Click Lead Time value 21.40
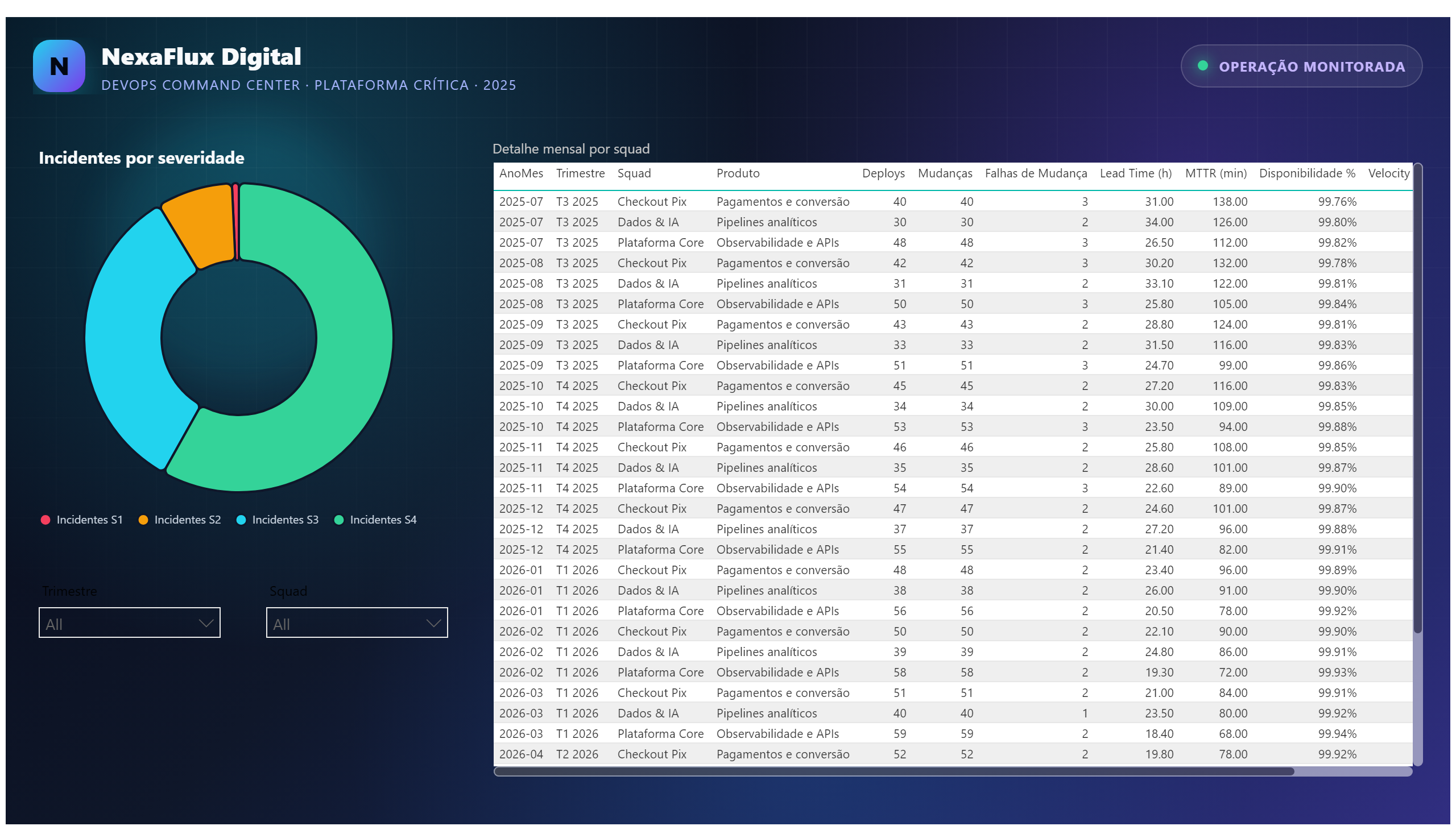The height and width of the screenshot is (830, 1456). (1159, 550)
